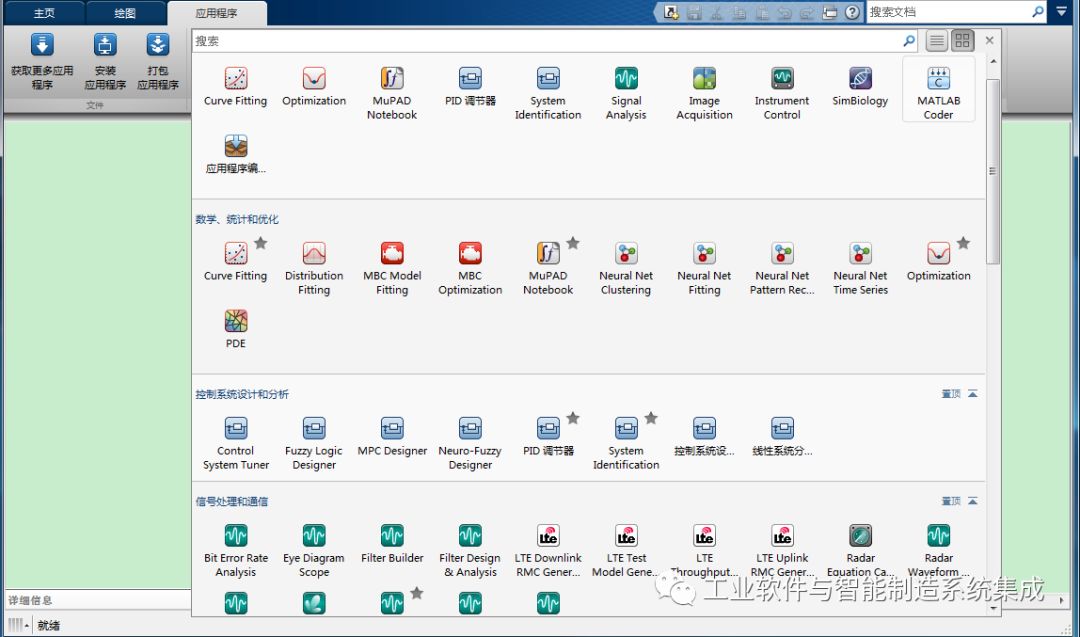Viewport: 1080px width, 637px height.
Task: Switch app gallery to list view
Action: 937,41
